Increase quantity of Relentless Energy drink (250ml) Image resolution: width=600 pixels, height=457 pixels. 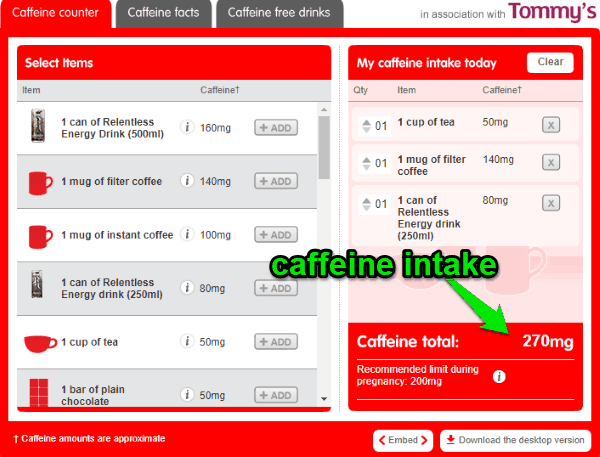click(x=367, y=201)
